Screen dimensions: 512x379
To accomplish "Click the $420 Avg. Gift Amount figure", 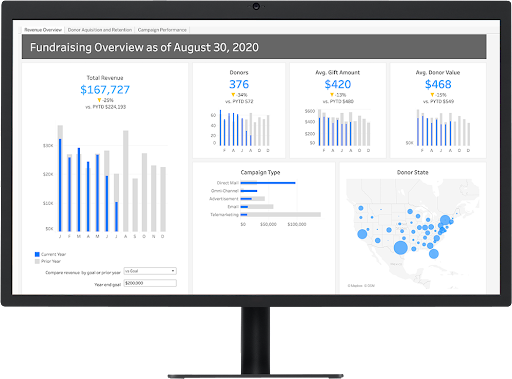I will (x=338, y=84).
